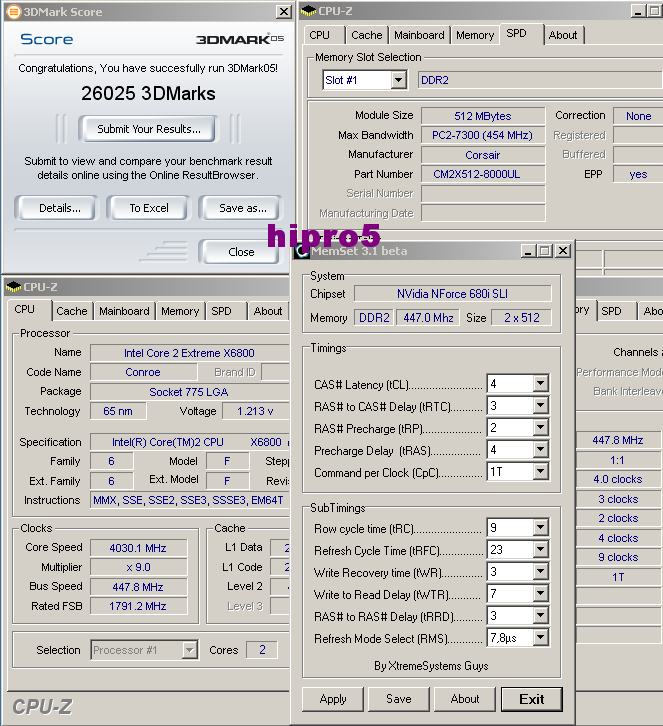Viewport: 663px width, 726px height.
Task: Switch to Mainboard tab in top CPU-Z window
Action: [x=419, y=35]
